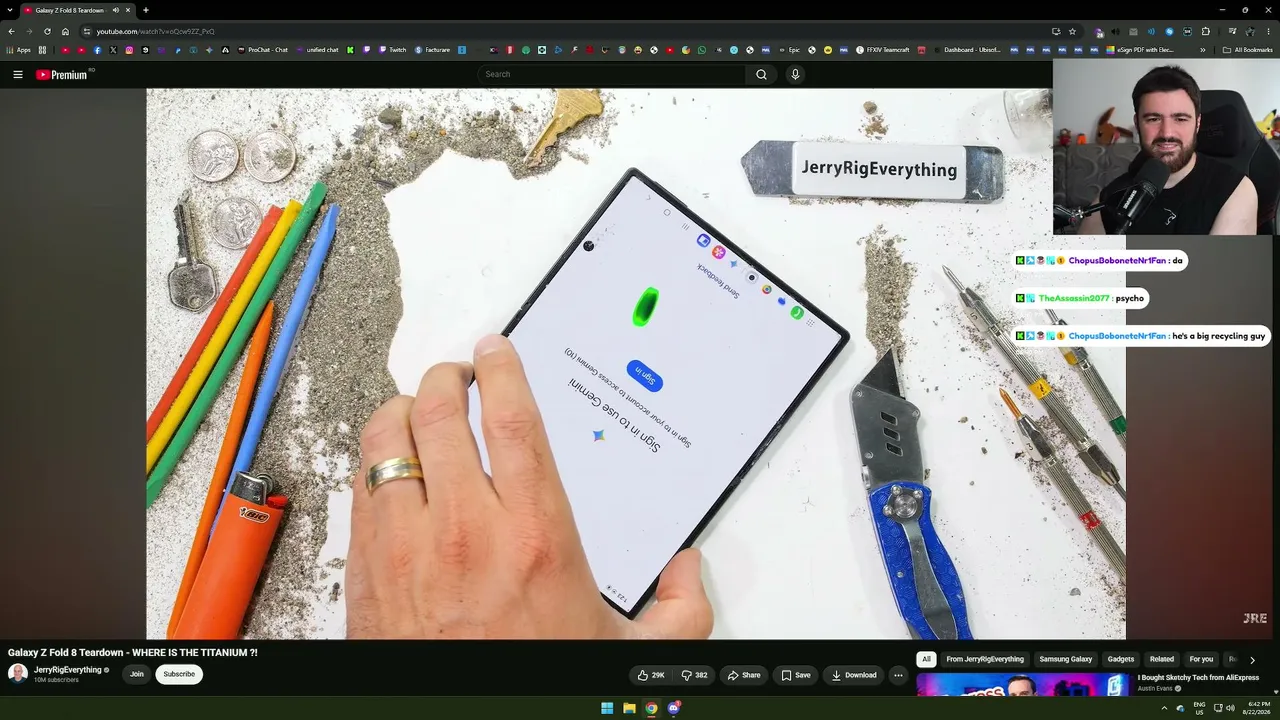Go back in browser history
The image size is (1280, 720).
tap(11, 31)
